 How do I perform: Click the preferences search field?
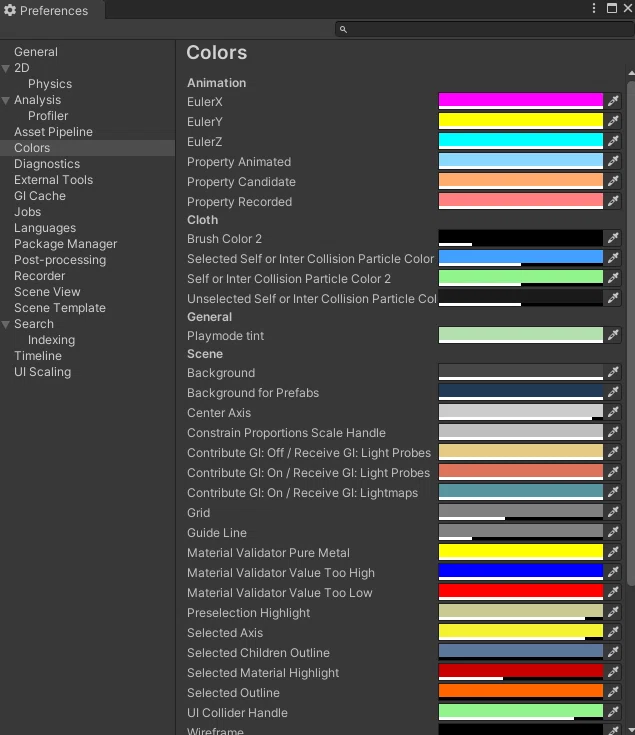(x=485, y=29)
